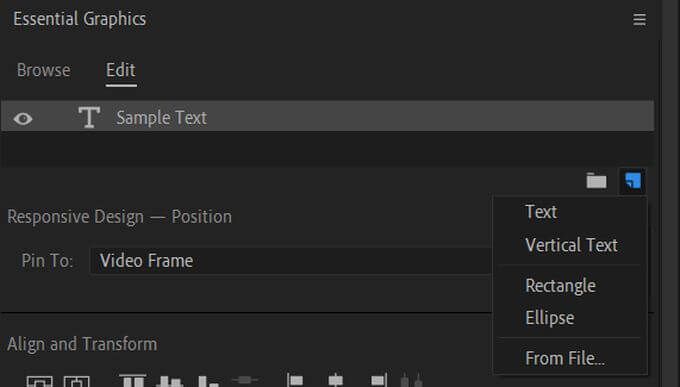Click the text layer T icon
This screenshot has width=680, height=387.
(89, 117)
